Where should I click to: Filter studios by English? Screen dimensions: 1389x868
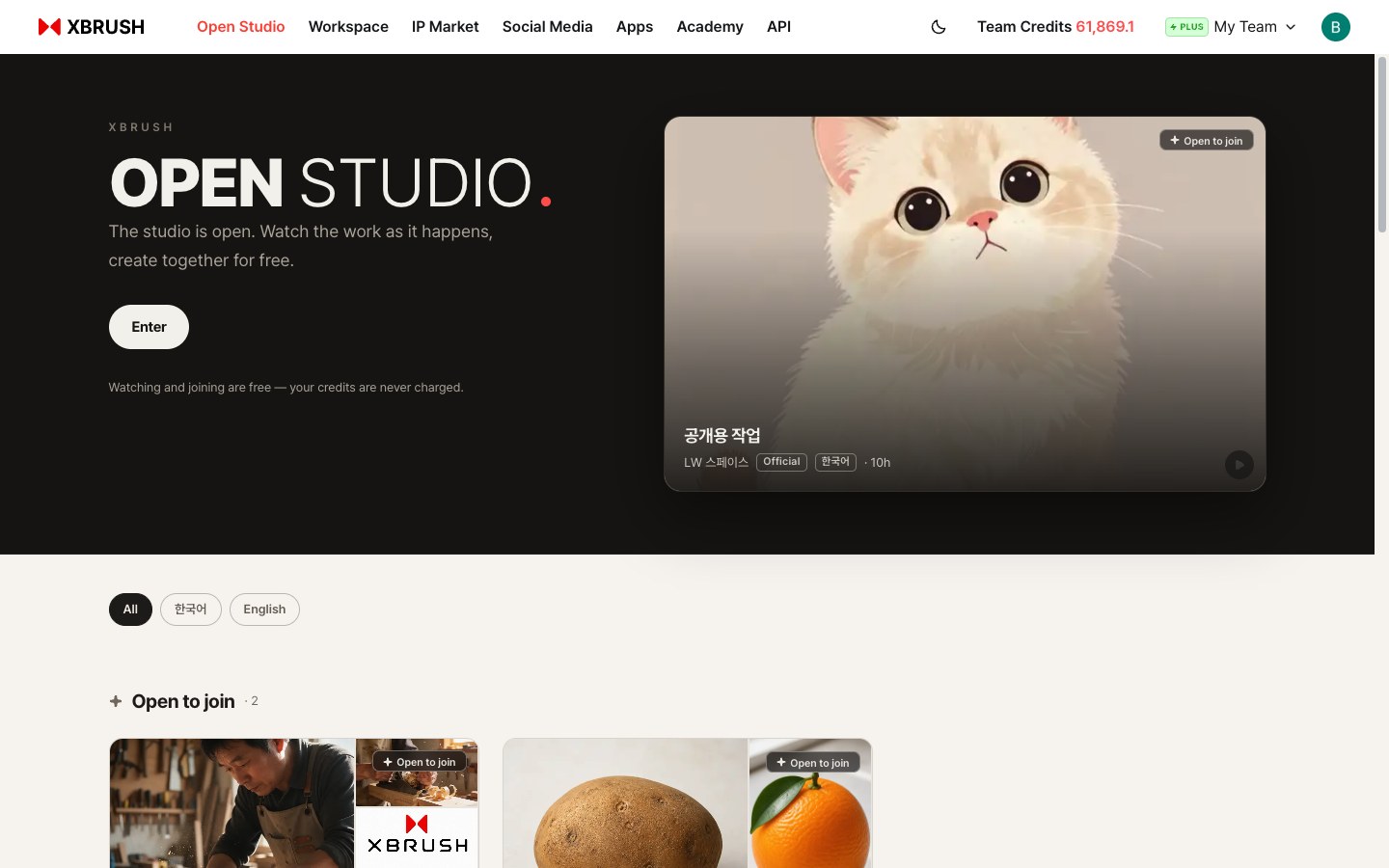[x=264, y=610]
